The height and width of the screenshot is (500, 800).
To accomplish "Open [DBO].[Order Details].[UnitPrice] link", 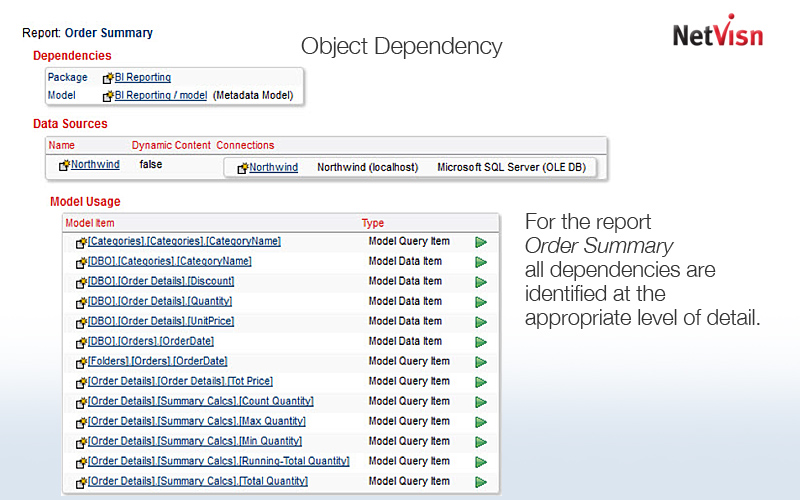I will pyautogui.click(x=161, y=321).
